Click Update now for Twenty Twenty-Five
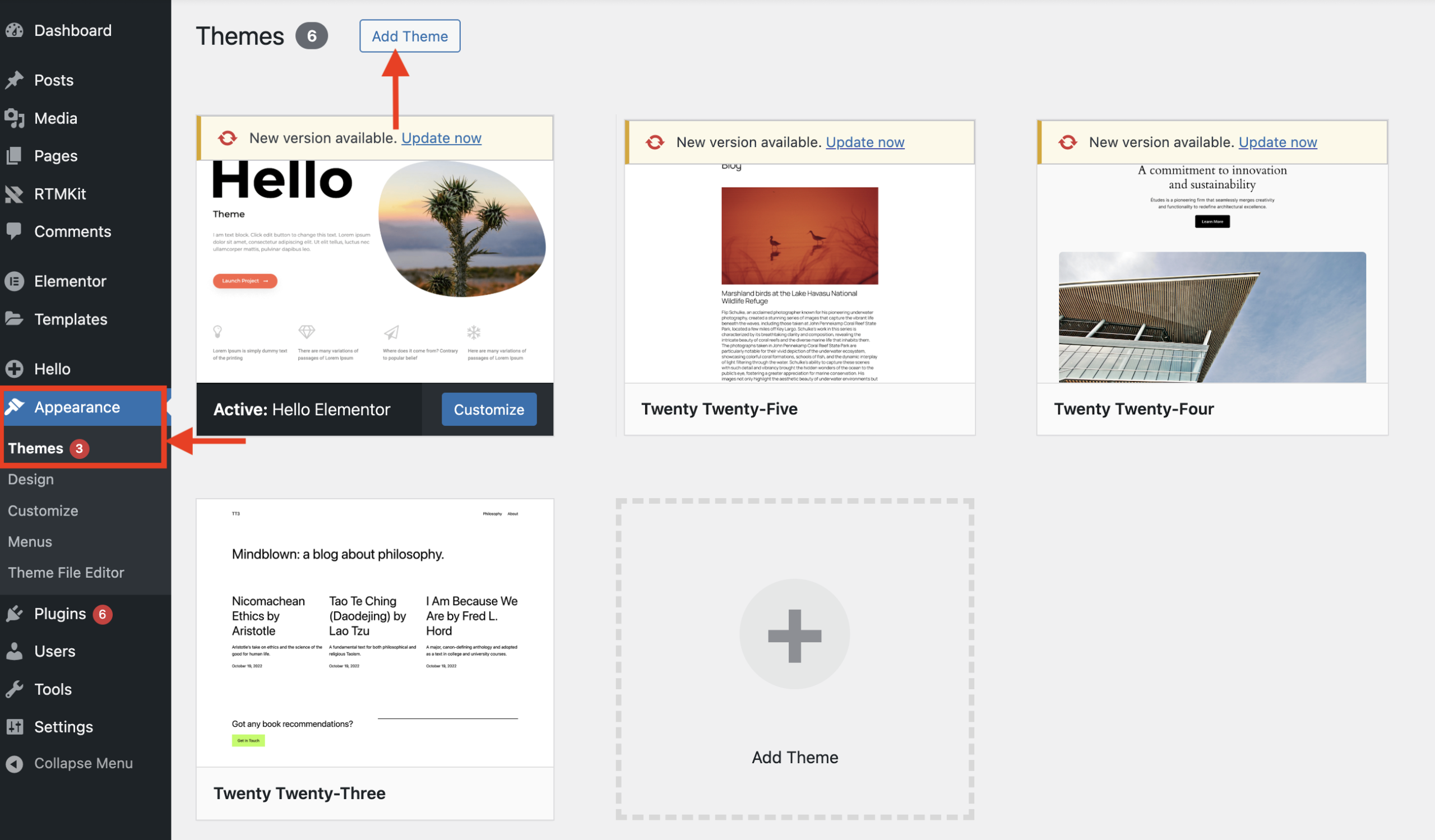This screenshot has height=840, width=1435. (864, 142)
